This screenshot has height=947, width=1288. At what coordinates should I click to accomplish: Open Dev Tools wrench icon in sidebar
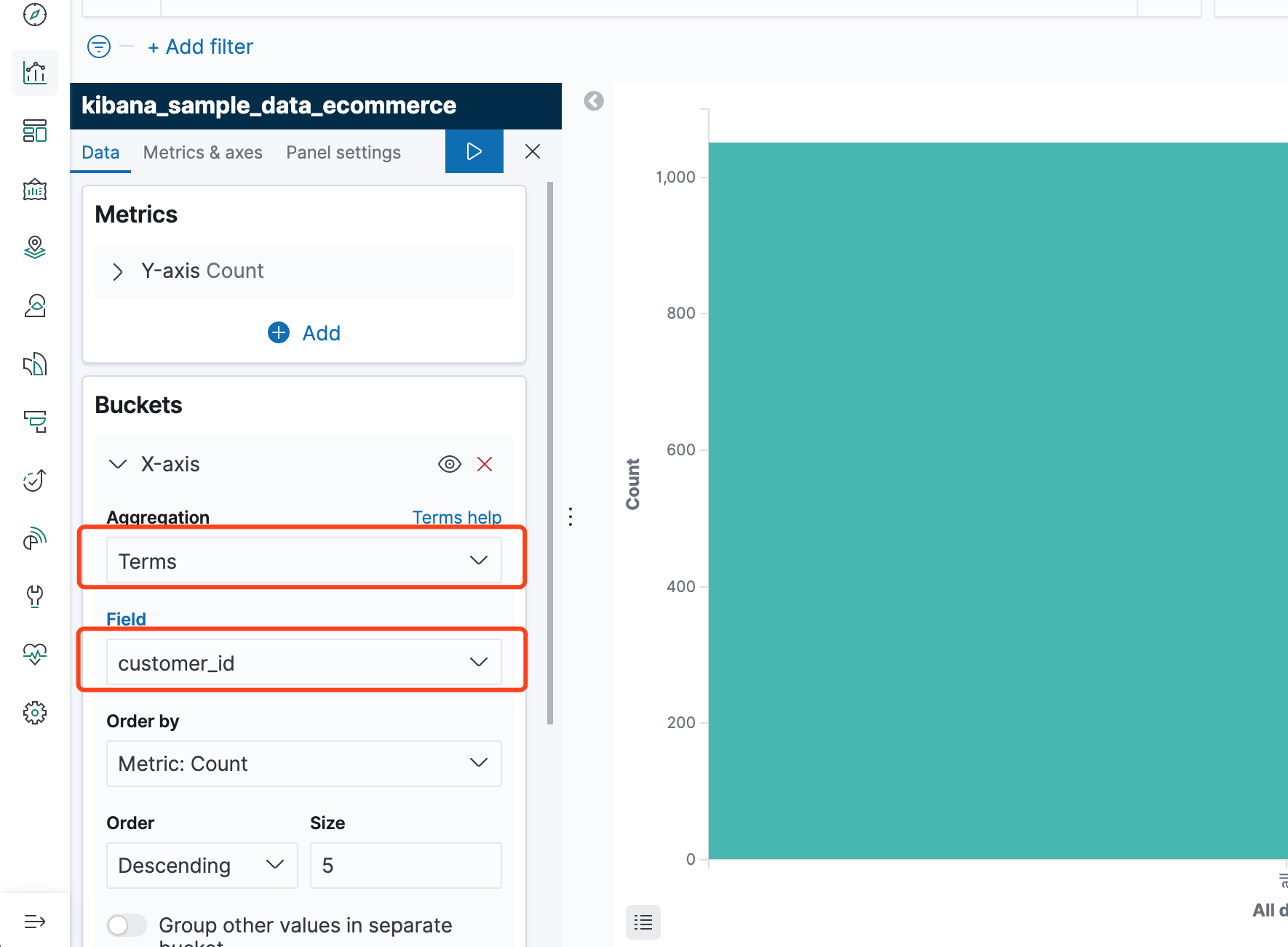[35, 596]
